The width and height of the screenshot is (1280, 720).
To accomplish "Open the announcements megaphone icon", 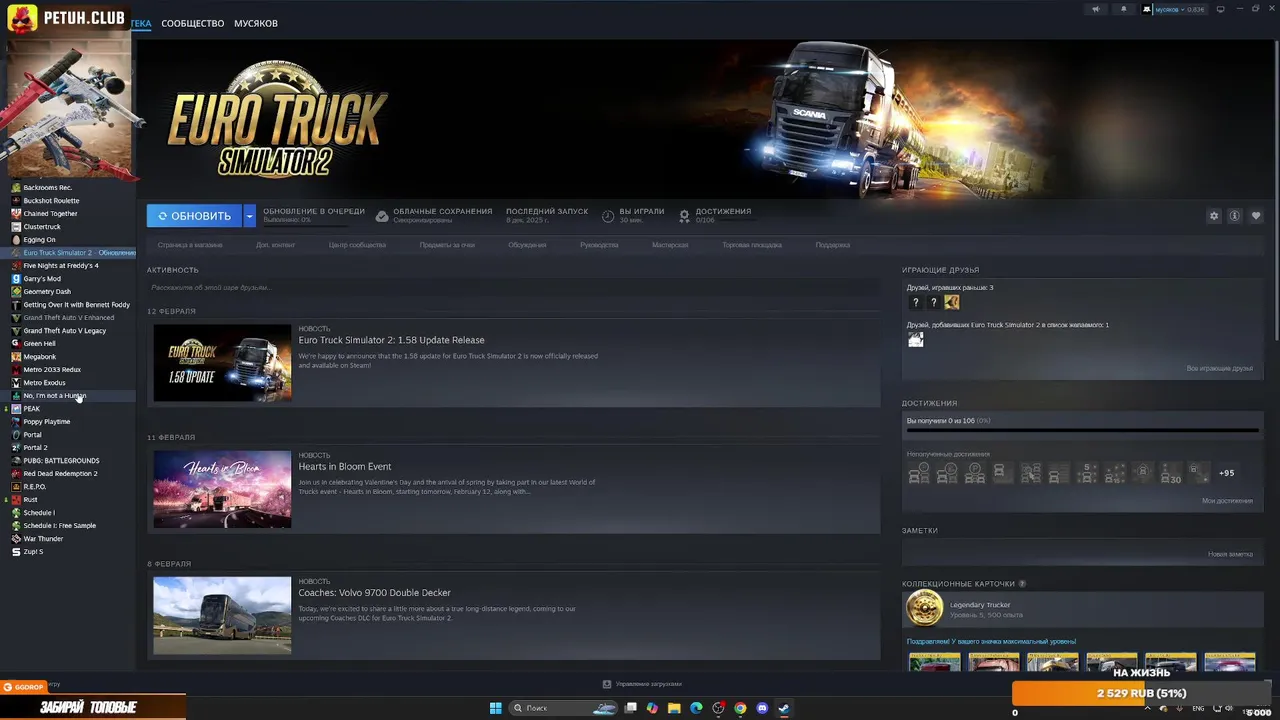I will (1095, 9).
